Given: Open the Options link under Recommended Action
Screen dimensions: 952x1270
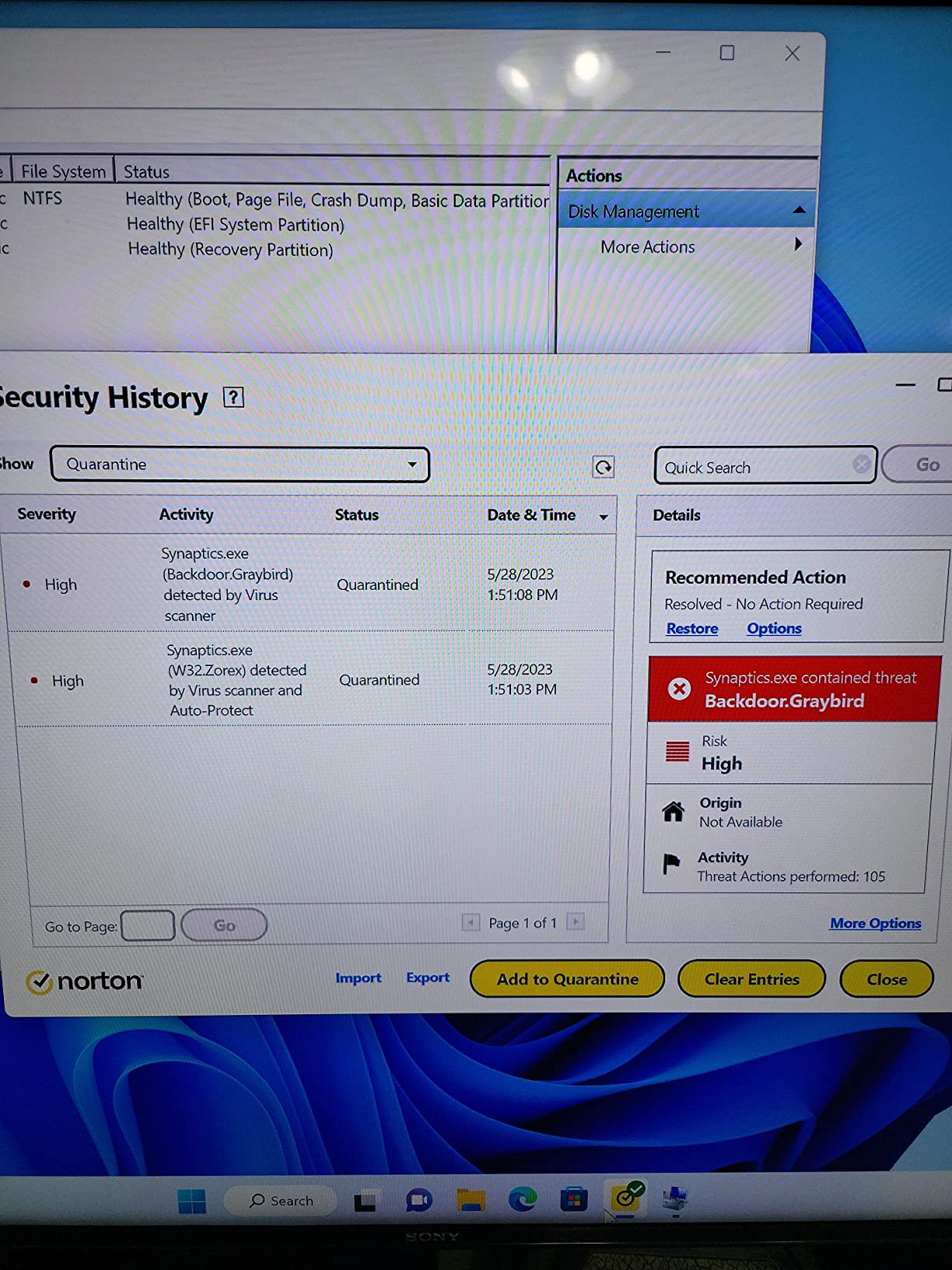Looking at the screenshot, I should click(774, 628).
